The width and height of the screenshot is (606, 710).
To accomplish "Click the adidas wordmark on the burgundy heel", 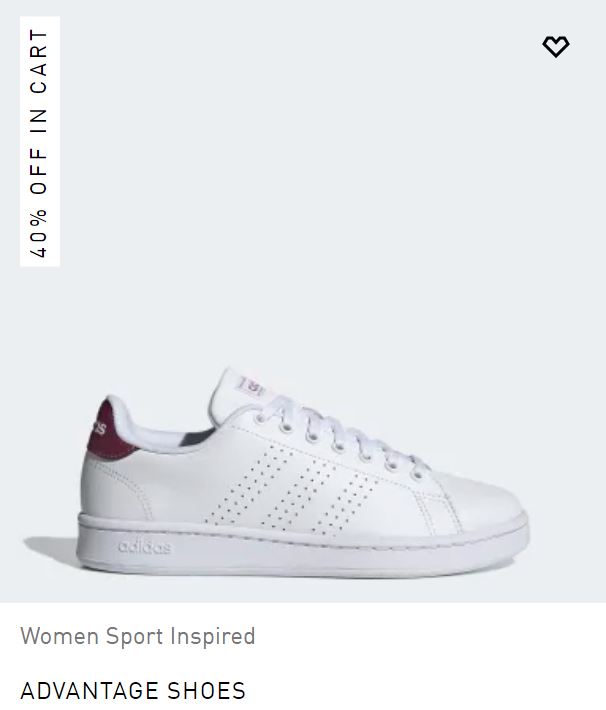I will pyautogui.click(x=98, y=427).
